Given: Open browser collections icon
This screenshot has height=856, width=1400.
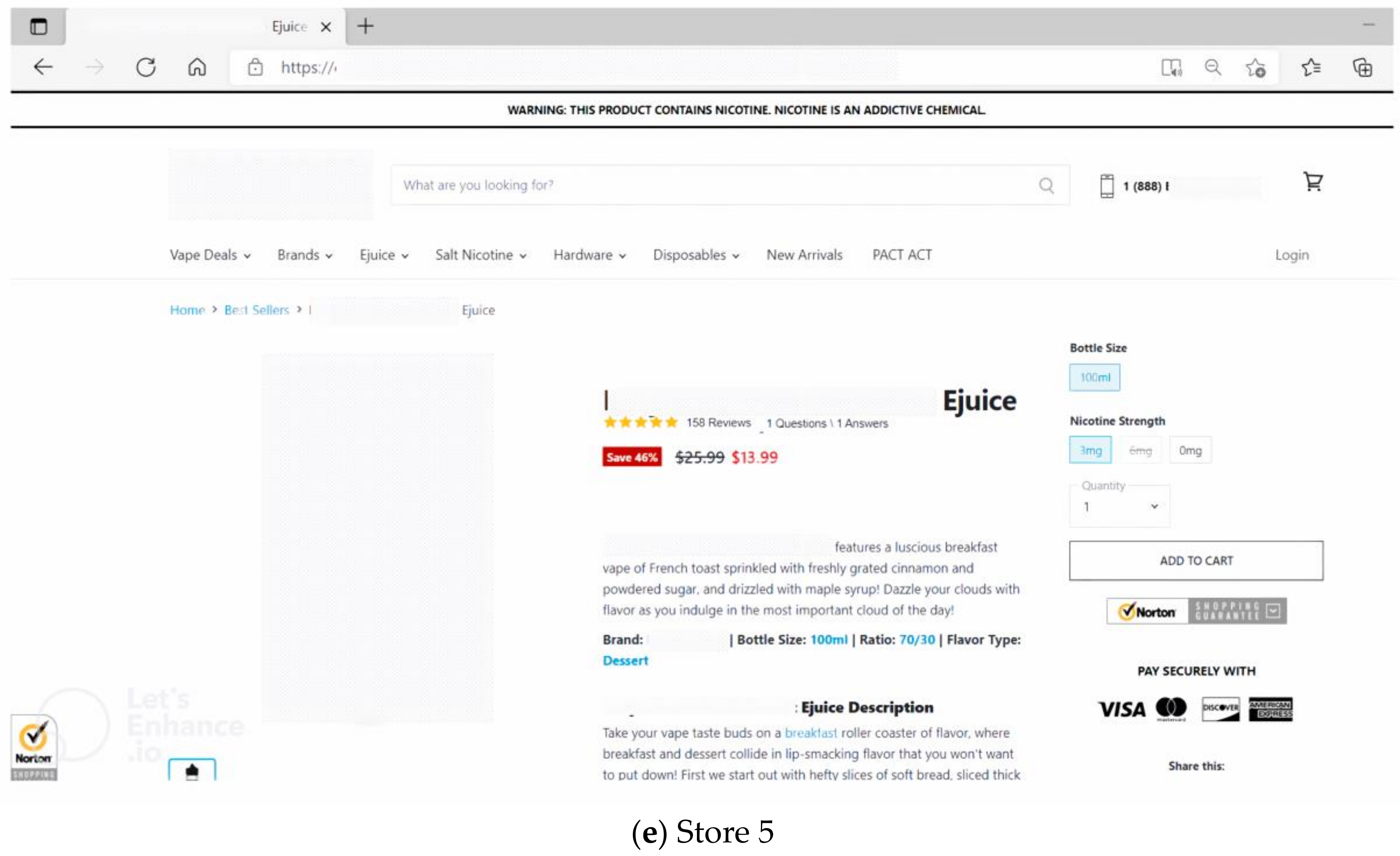Looking at the screenshot, I should tap(1362, 68).
